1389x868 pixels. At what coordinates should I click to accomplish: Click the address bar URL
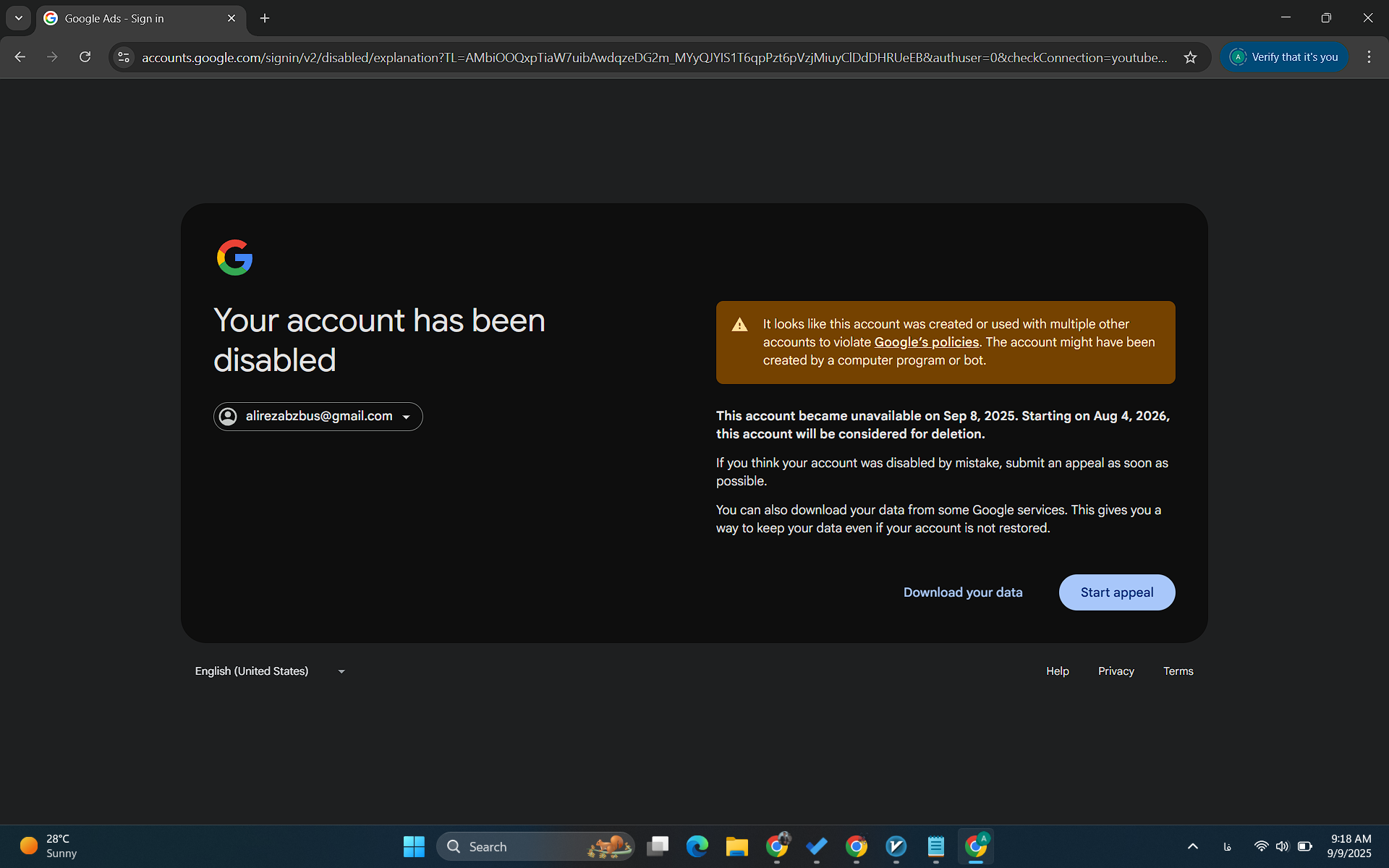click(x=655, y=57)
